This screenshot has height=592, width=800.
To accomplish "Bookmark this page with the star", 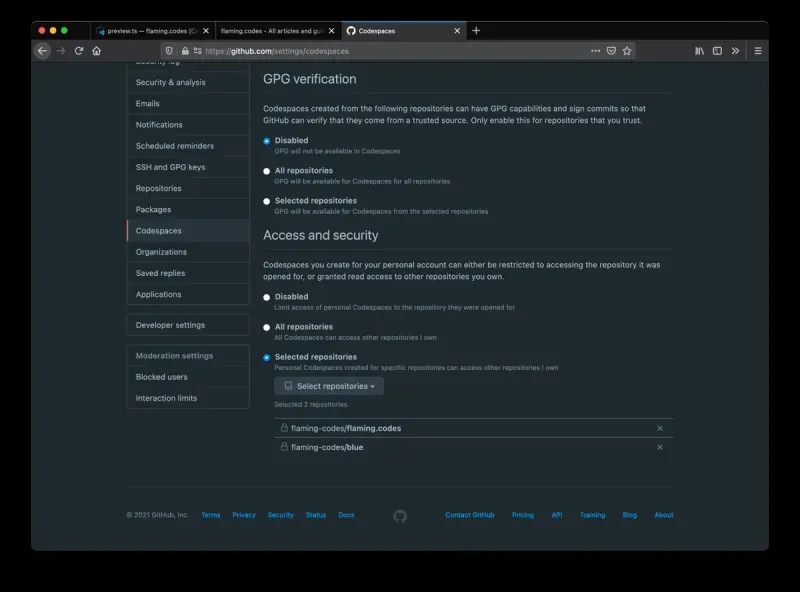I will click(x=627, y=51).
